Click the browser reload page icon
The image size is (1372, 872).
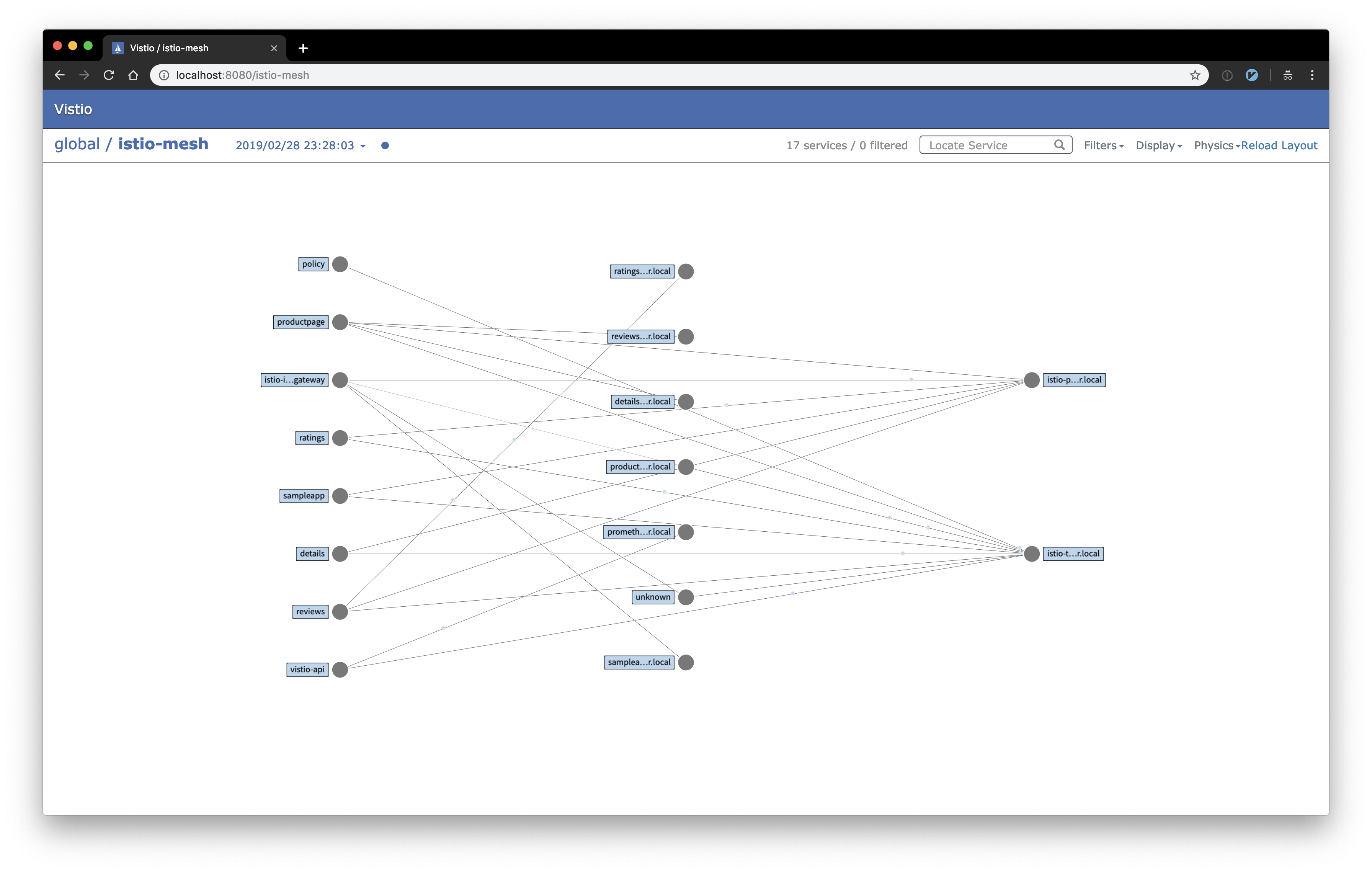(109, 75)
